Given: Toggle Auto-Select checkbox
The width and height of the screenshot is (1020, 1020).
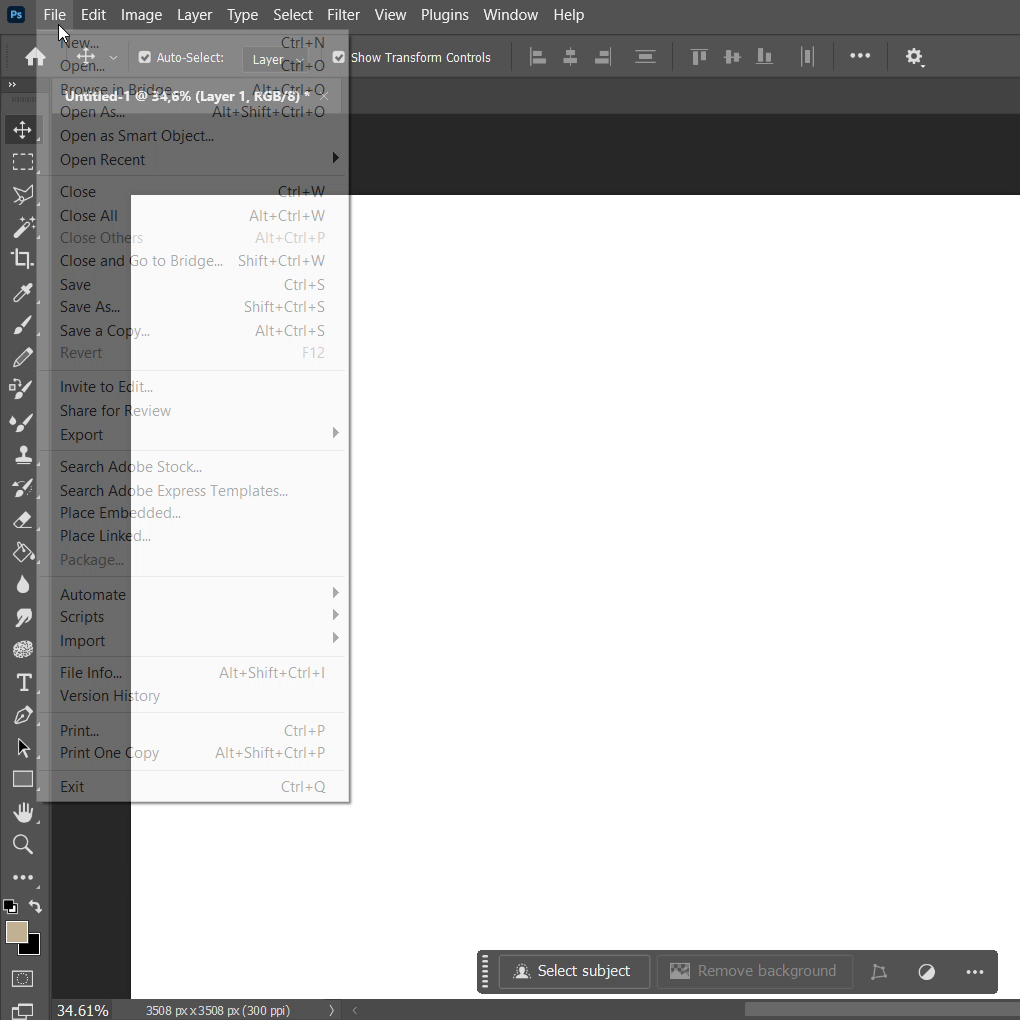Looking at the screenshot, I should (144, 57).
